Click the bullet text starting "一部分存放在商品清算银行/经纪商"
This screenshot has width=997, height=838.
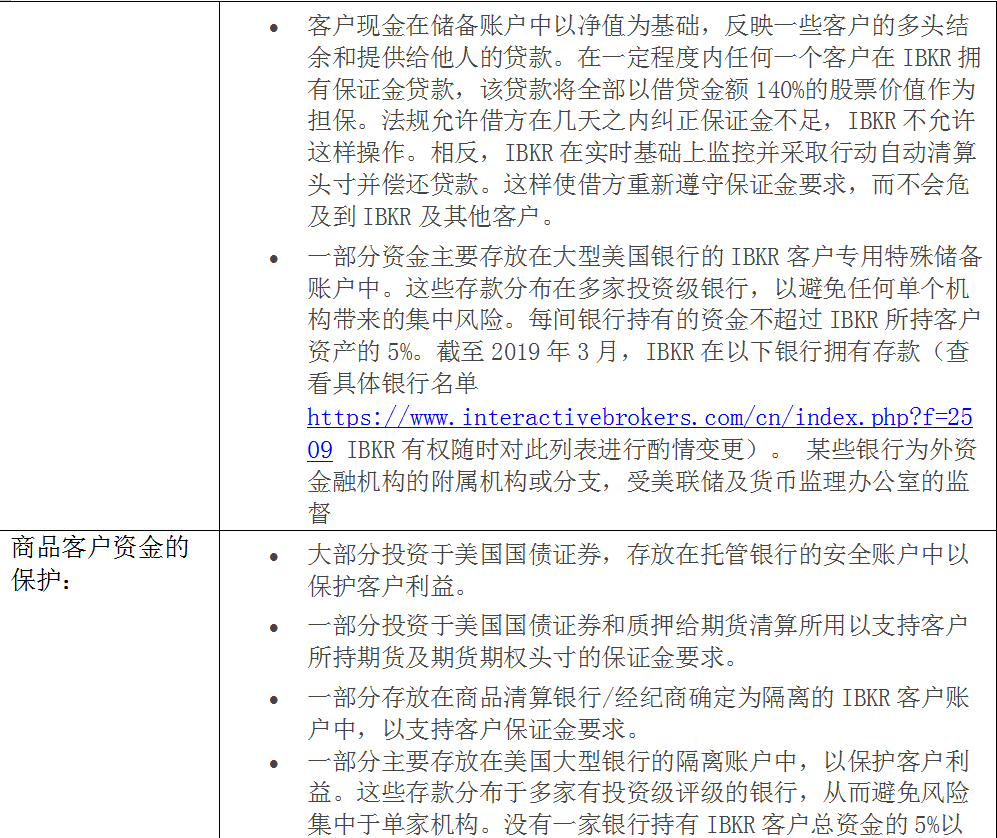[638, 713]
